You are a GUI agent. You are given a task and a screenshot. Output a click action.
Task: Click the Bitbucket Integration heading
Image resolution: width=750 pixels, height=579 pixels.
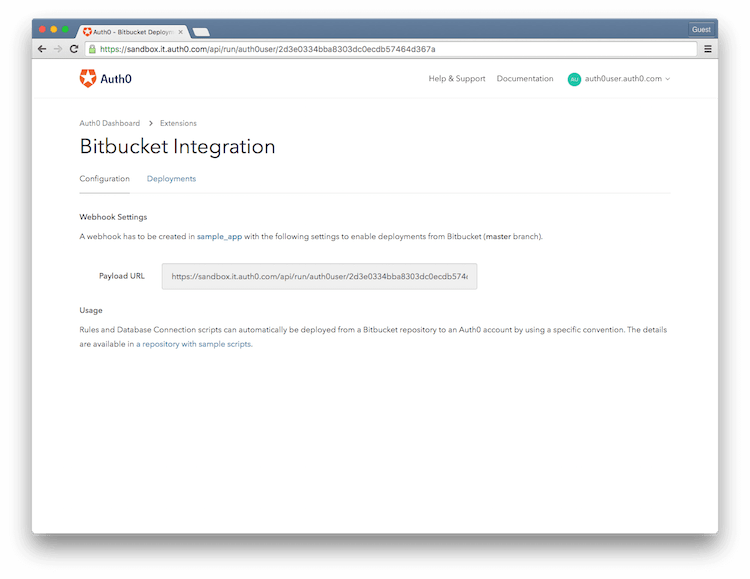177,146
